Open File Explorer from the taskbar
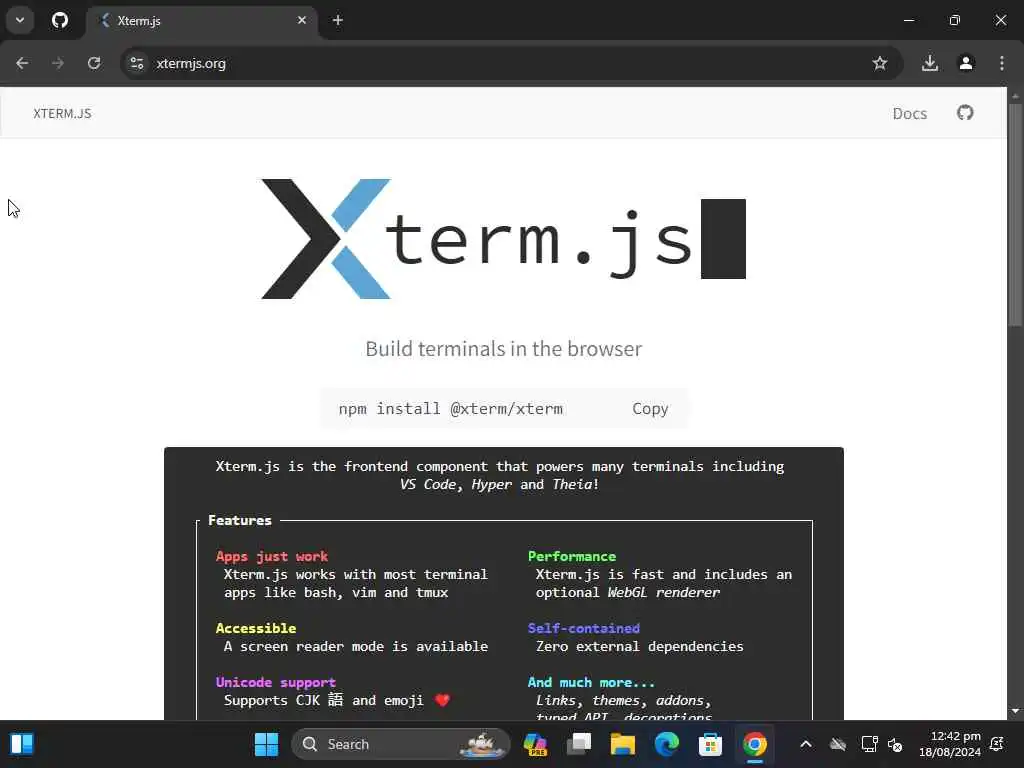The width and height of the screenshot is (1024, 768). [622, 744]
